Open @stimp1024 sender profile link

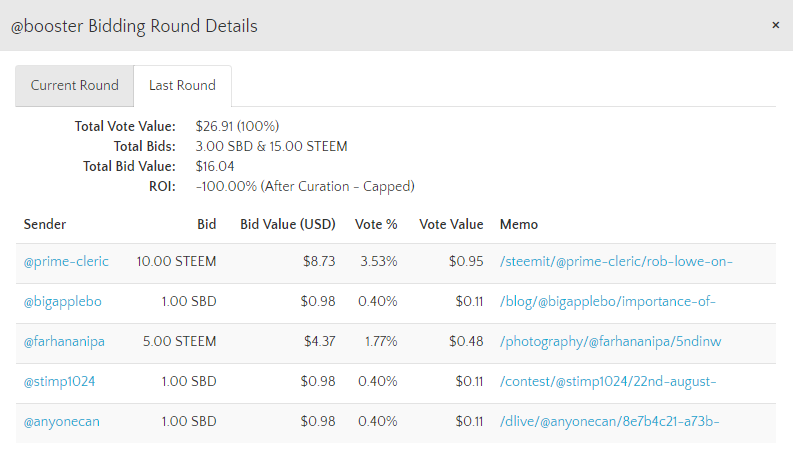[59, 381]
